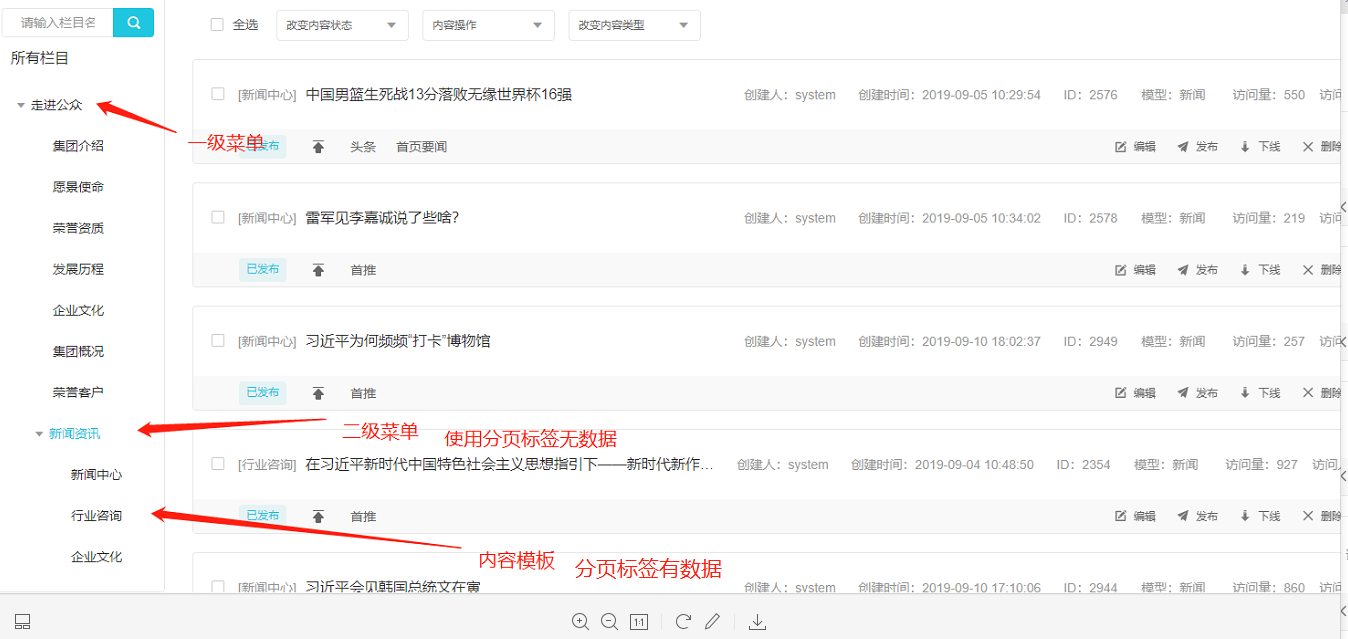Click the screen icon at bottom-left corner
This screenshot has height=639, width=1348.
(23, 622)
